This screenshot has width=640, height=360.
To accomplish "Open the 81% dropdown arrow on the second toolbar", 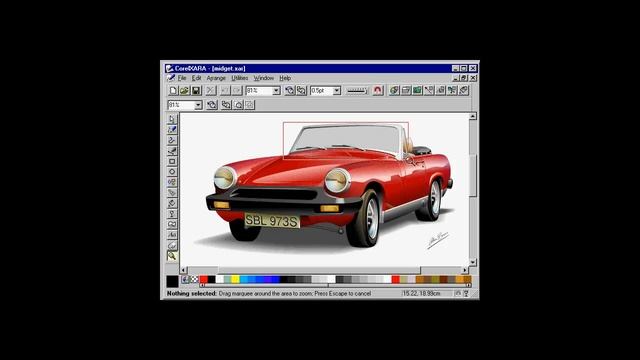I will pyautogui.click(x=198, y=105).
